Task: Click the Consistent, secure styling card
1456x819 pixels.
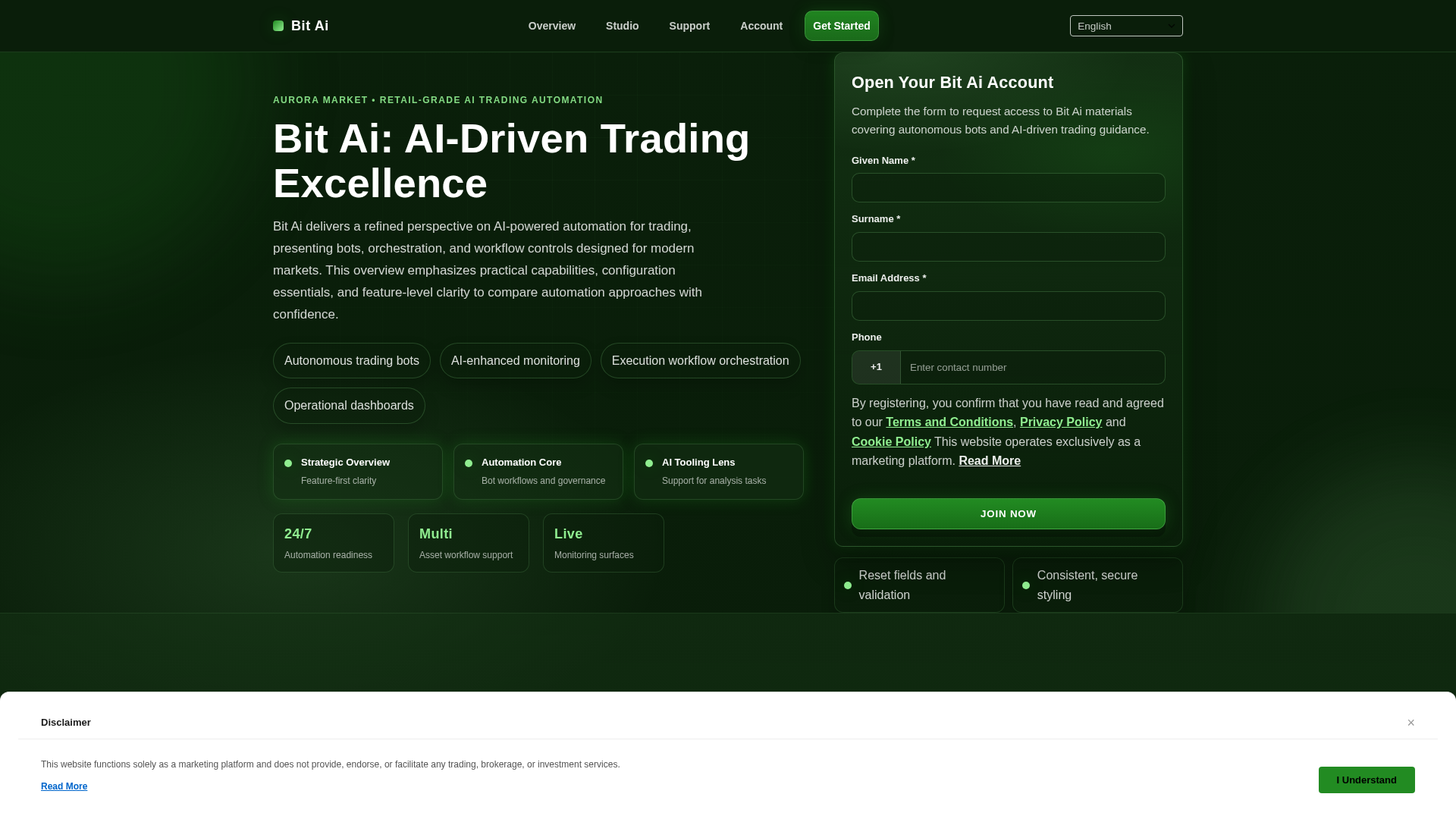Action: (x=1097, y=585)
